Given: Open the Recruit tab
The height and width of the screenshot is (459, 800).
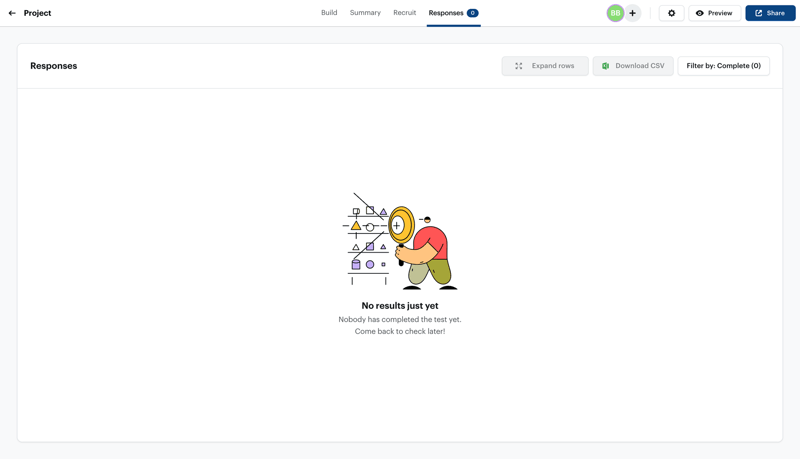Looking at the screenshot, I should 404,13.
